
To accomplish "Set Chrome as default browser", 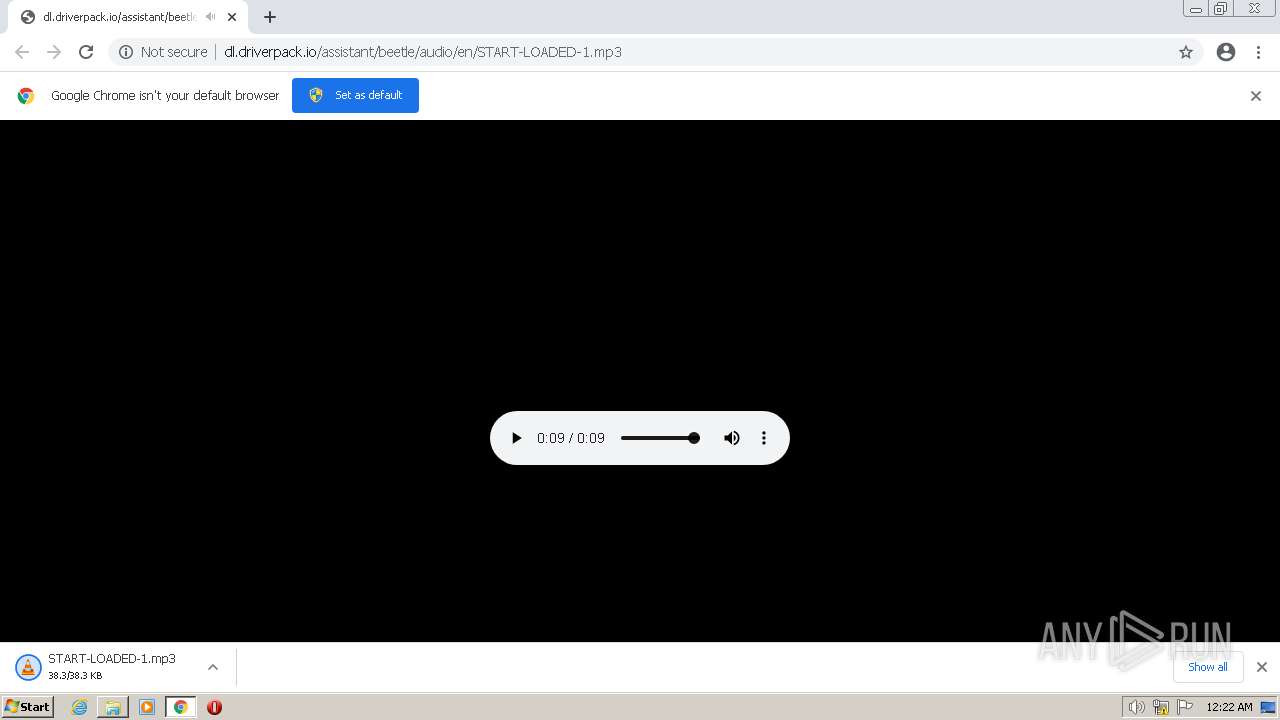I will click(x=355, y=95).
